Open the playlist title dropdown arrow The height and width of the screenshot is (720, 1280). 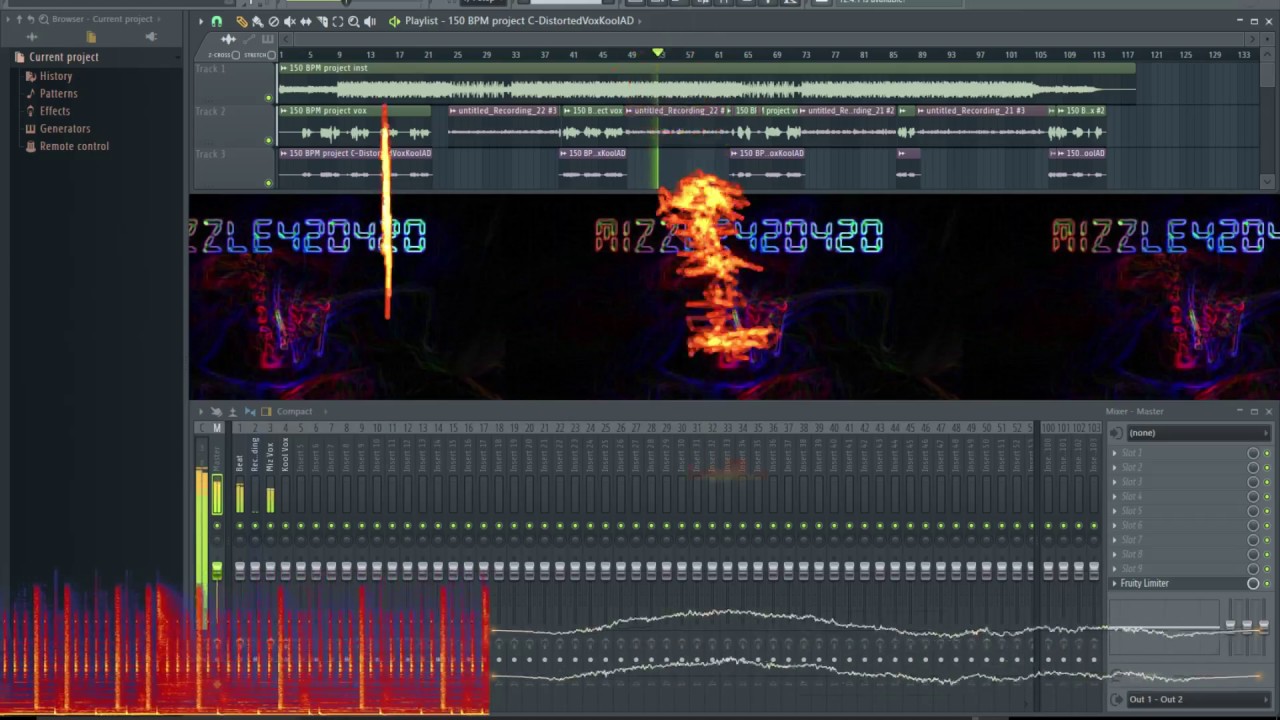point(639,20)
